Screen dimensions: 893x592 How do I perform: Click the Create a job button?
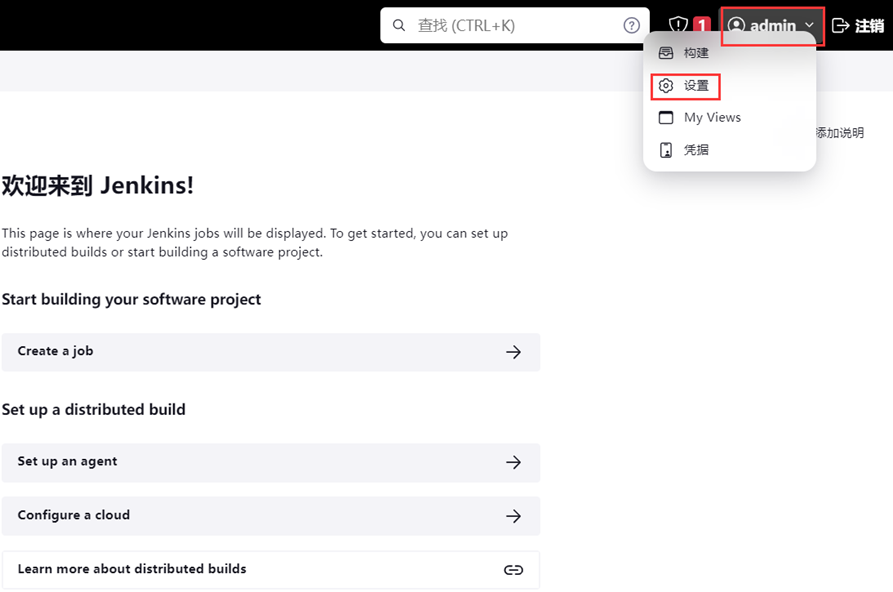[271, 352]
